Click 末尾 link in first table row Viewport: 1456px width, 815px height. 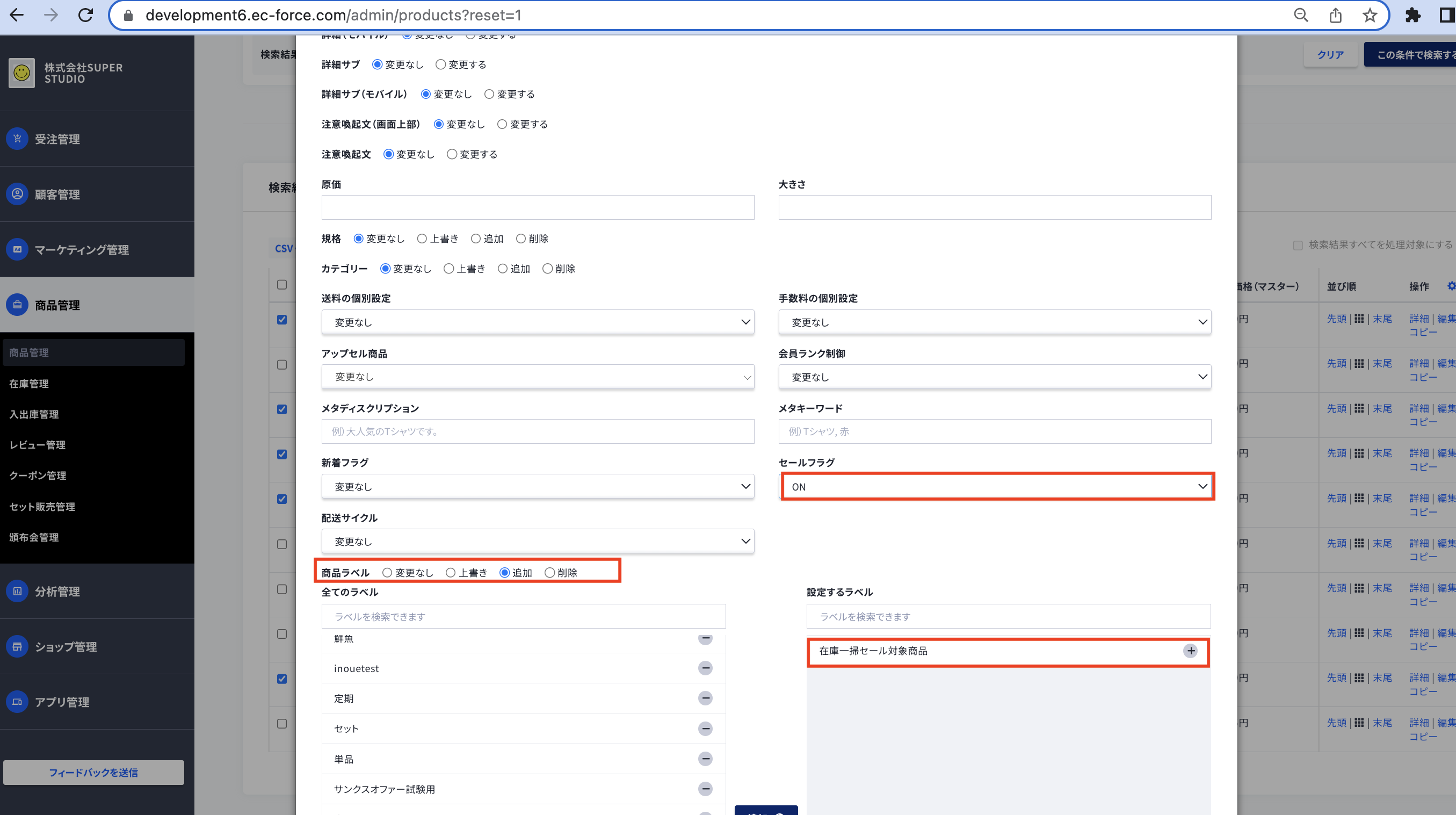[x=1382, y=319]
